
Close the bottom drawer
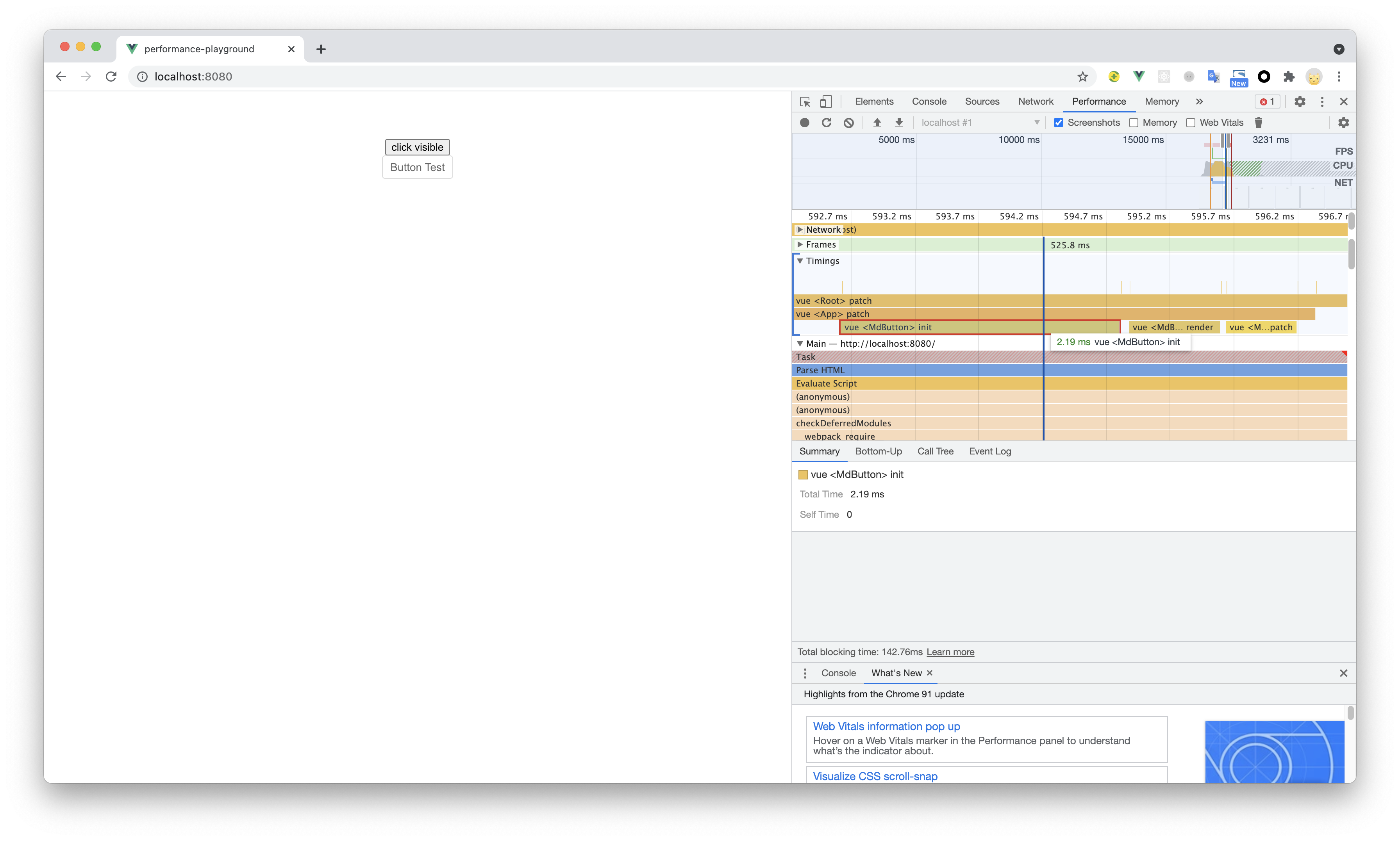pyautogui.click(x=1343, y=673)
